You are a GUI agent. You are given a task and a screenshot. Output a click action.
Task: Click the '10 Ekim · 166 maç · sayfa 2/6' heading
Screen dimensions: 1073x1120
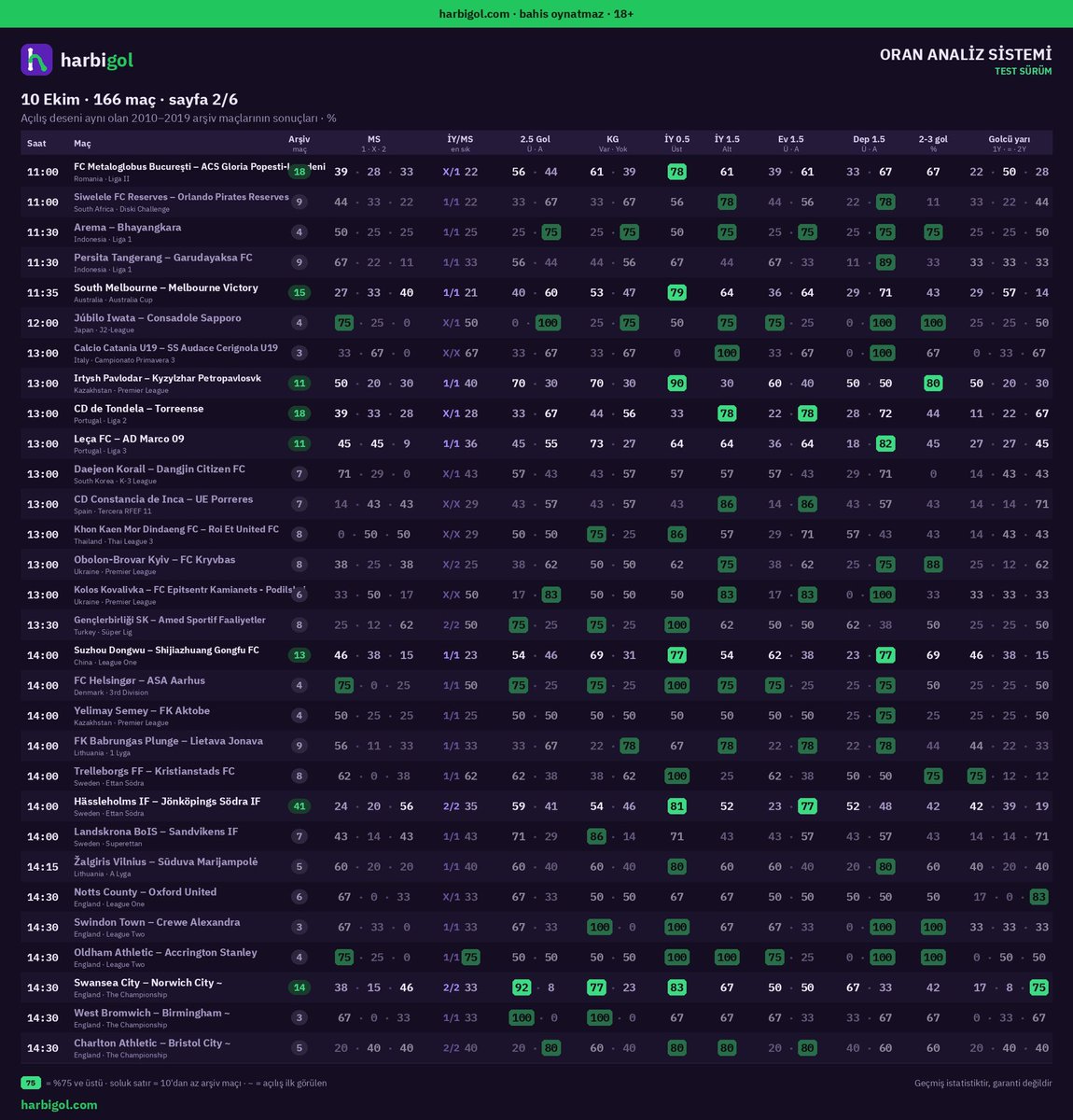tap(130, 99)
